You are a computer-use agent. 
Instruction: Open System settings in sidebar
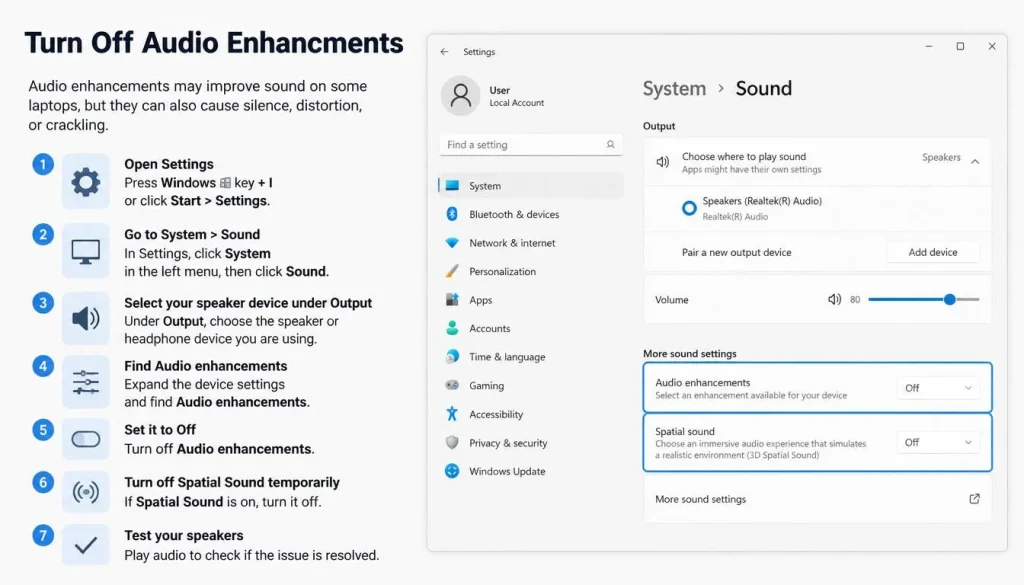pos(531,185)
